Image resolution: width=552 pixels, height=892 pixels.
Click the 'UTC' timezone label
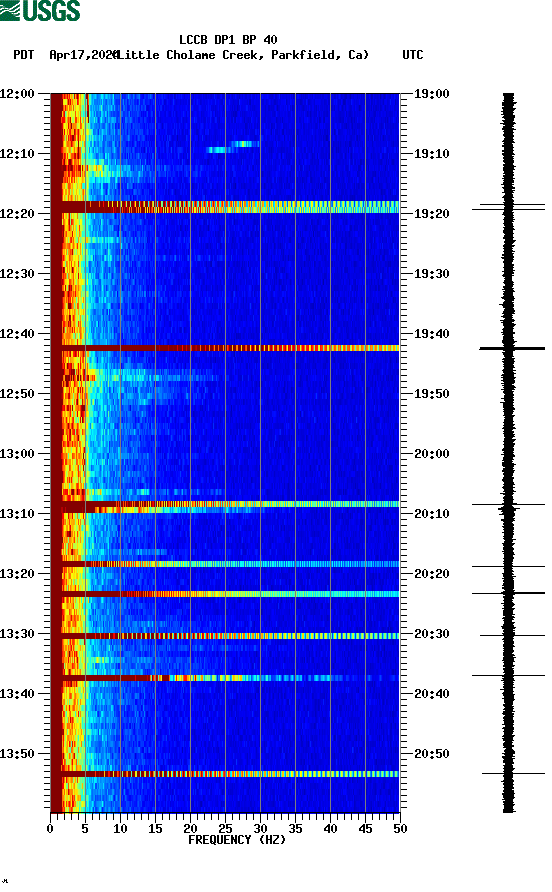(413, 55)
